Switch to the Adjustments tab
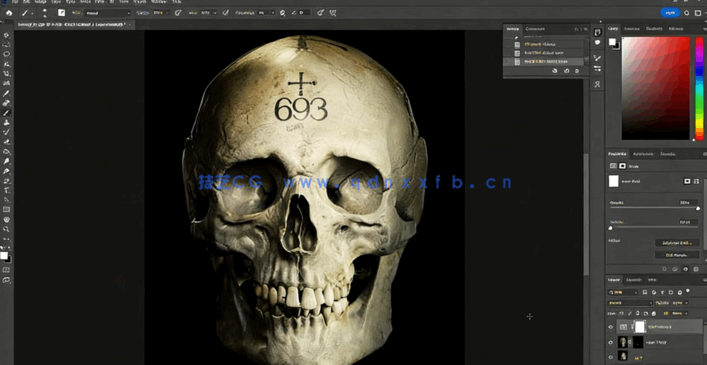This screenshot has height=365, width=707. [643, 154]
